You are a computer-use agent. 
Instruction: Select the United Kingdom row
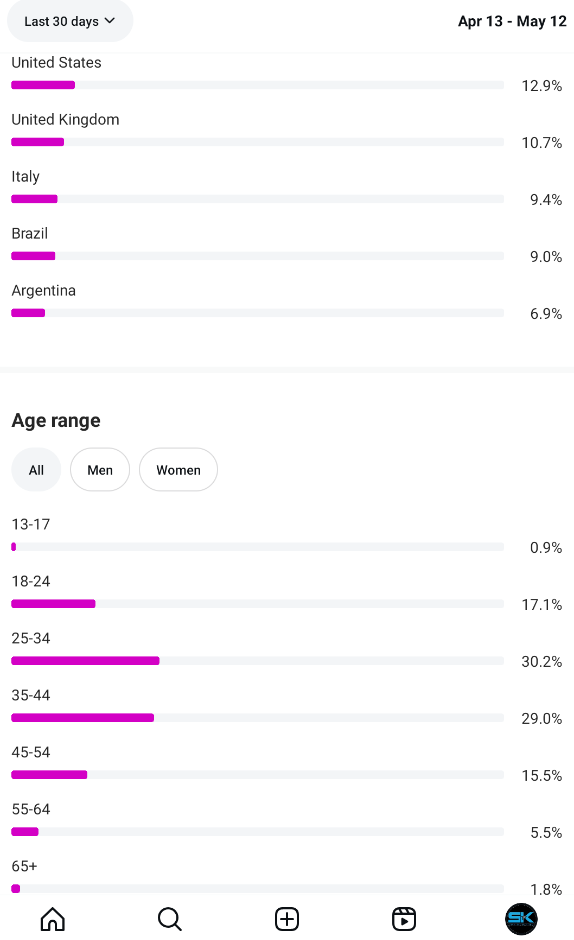[287, 131]
